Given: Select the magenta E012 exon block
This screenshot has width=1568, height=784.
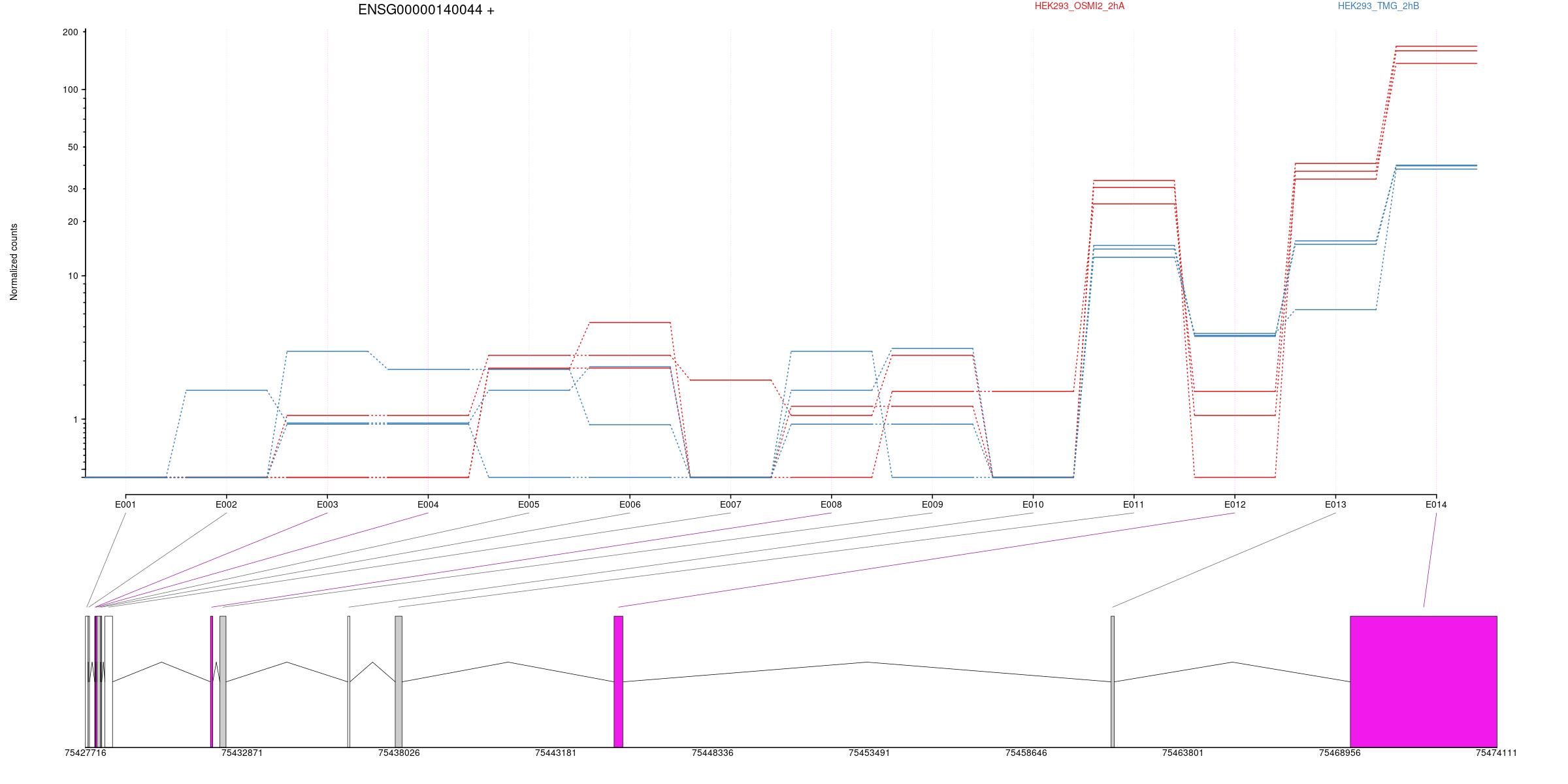Looking at the screenshot, I should (618, 681).
